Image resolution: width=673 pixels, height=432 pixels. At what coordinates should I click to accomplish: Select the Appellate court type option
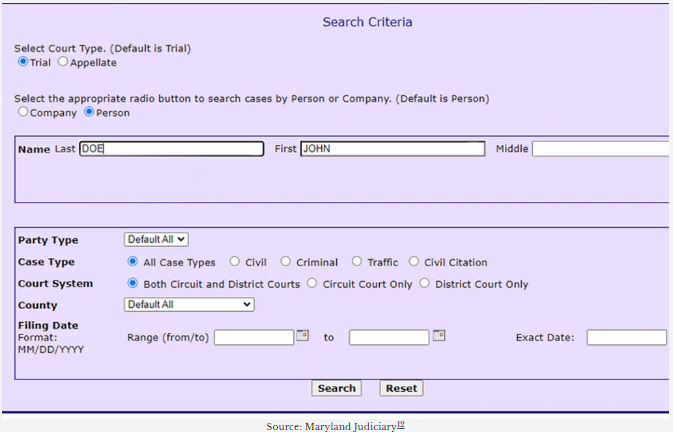tap(63, 62)
